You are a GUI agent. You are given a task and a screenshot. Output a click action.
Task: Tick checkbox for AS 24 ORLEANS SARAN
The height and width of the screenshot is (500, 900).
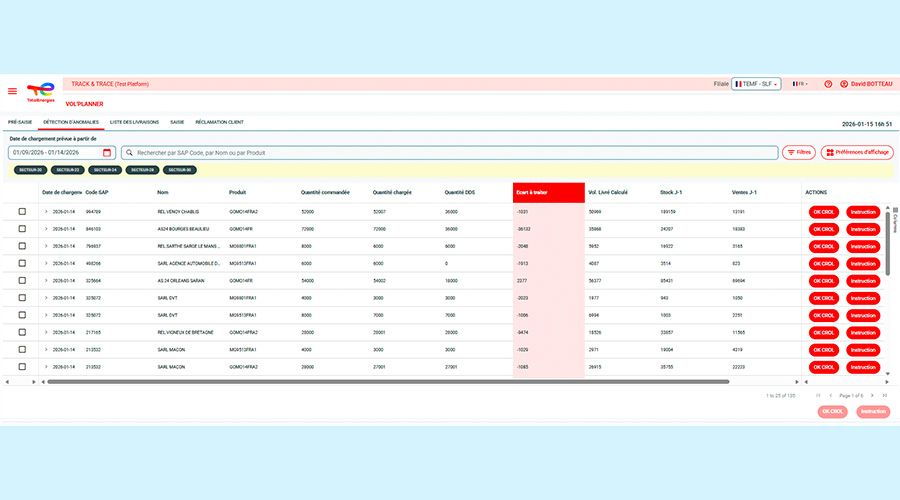22,281
